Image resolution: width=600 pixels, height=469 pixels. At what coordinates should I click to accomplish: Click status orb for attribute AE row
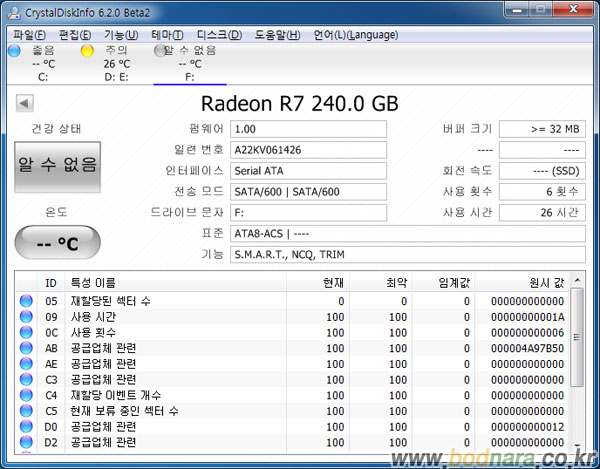coord(26,364)
